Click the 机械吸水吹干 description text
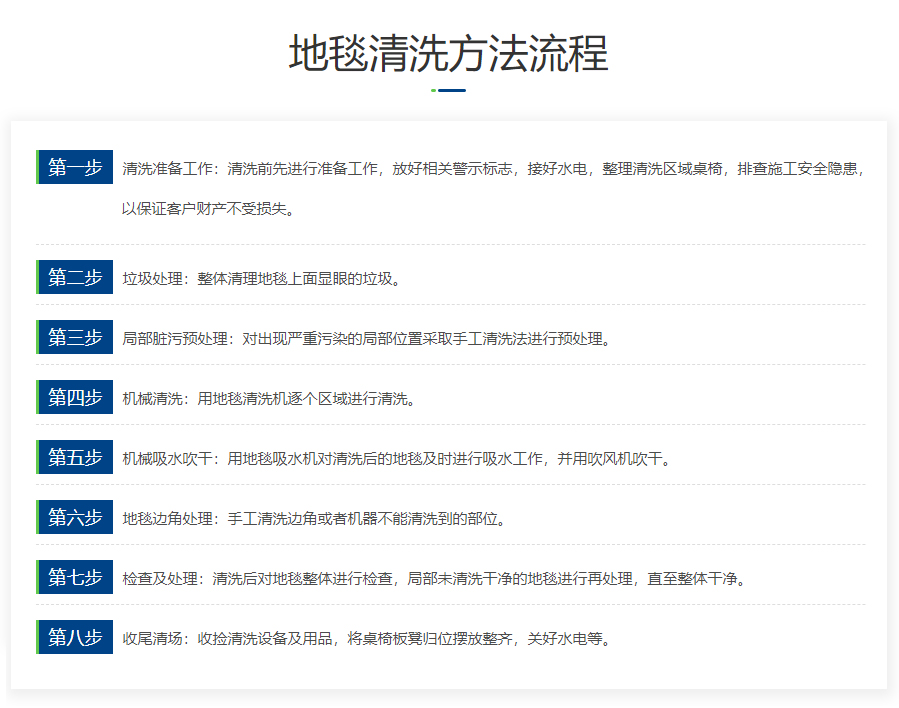 [396, 459]
